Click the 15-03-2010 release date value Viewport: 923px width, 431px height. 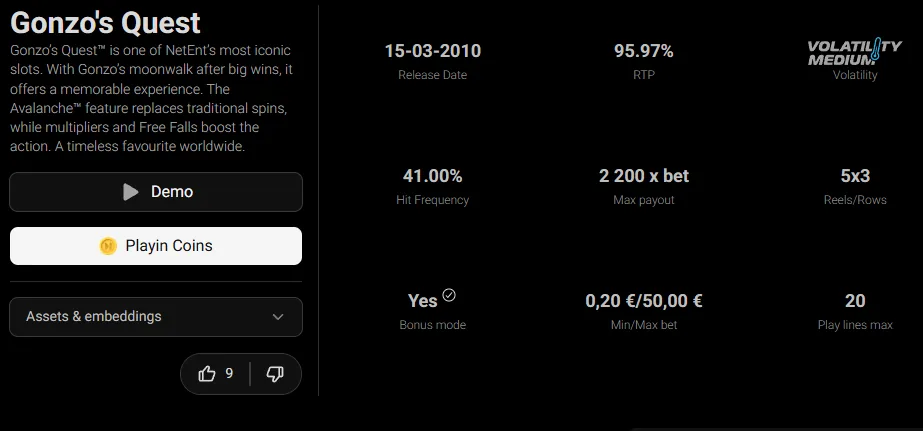click(433, 51)
